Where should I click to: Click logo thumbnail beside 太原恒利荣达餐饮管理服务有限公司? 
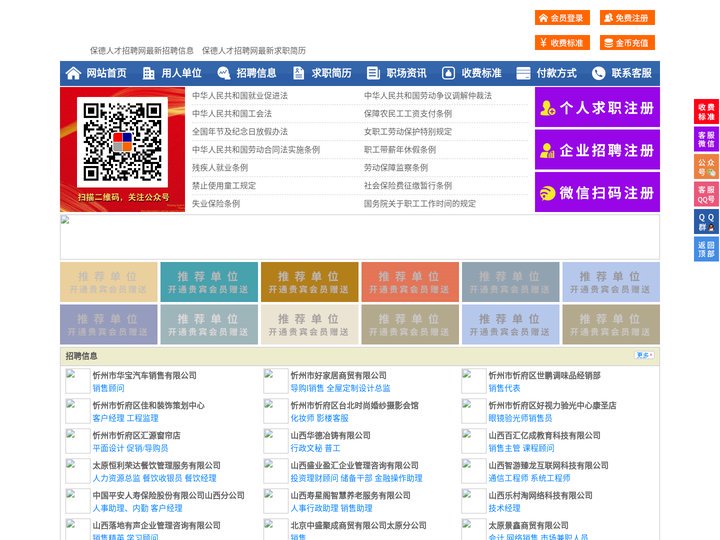pyautogui.click(x=78, y=471)
